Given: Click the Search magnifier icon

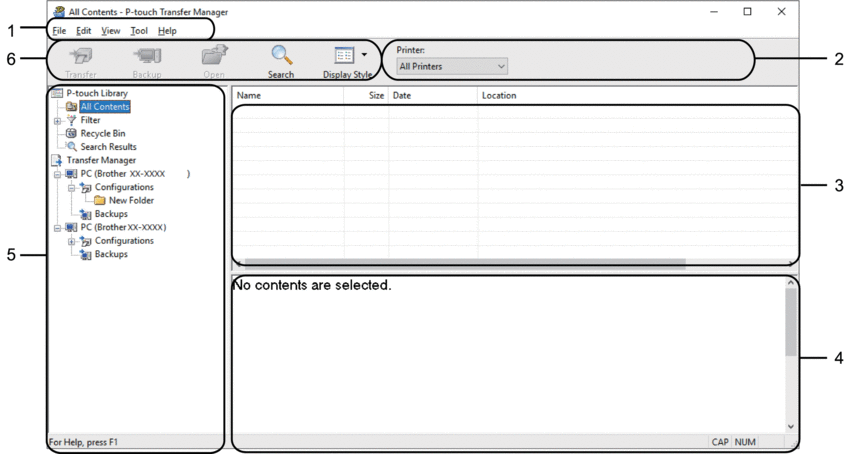Looking at the screenshot, I should coord(281,57).
